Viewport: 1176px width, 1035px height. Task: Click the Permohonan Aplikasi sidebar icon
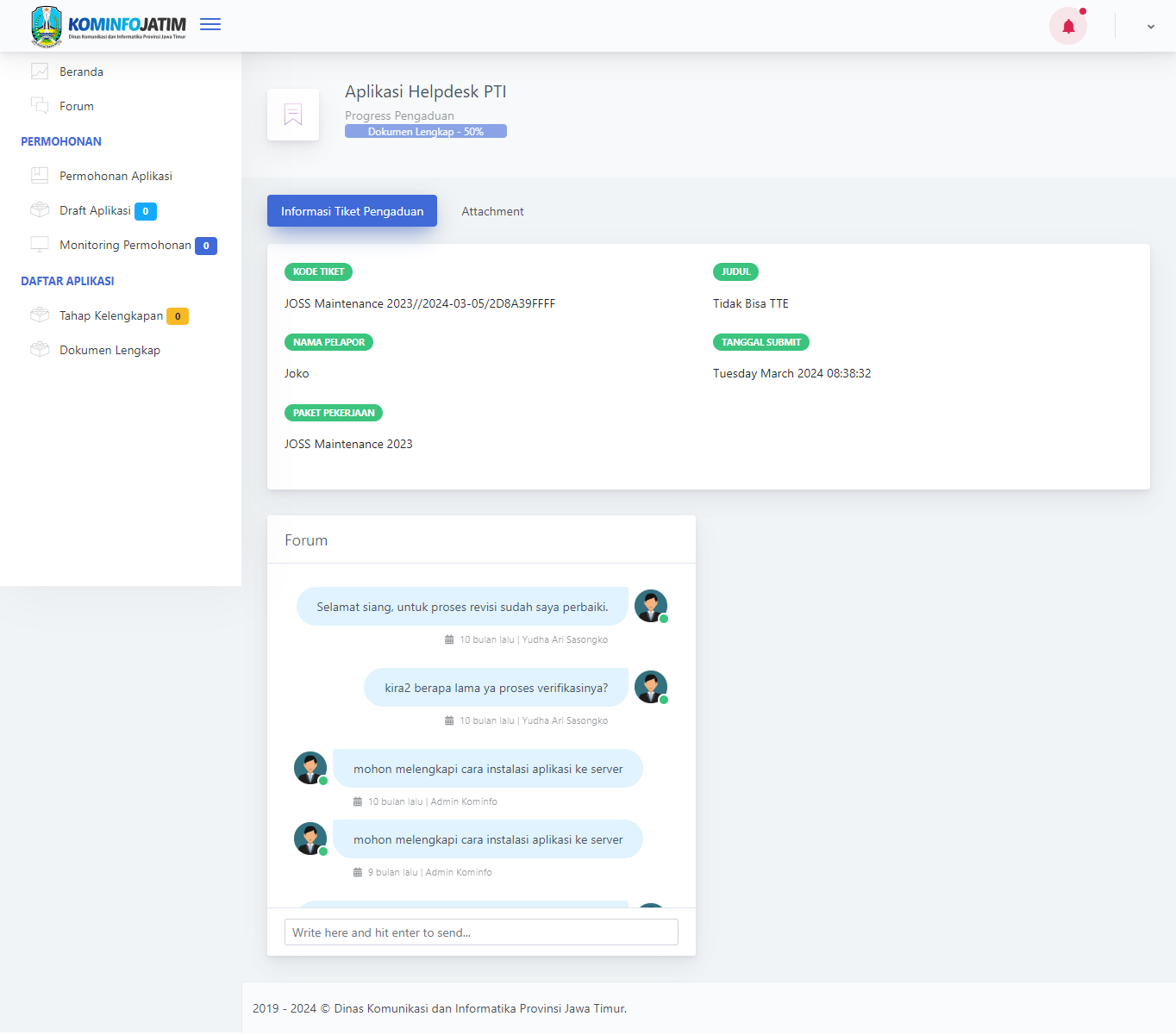tap(40, 176)
